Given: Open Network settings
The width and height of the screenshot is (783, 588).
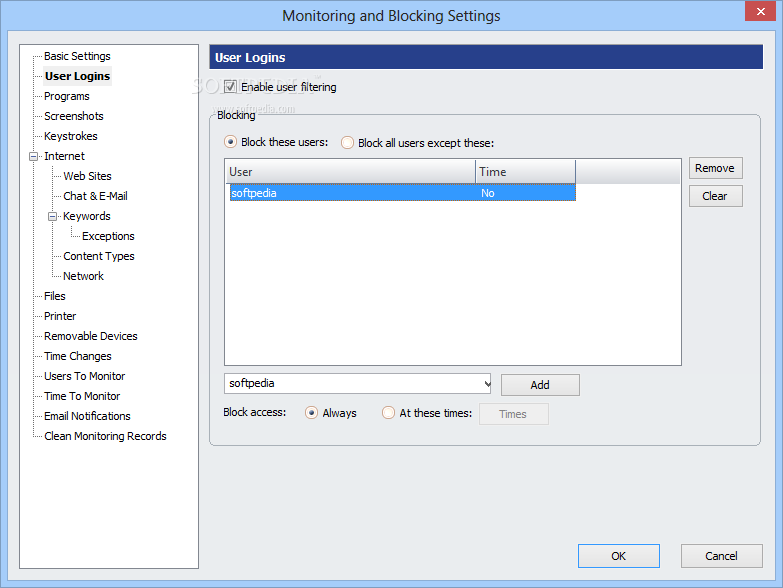Looking at the screenshot, I should tap(83, 276).
